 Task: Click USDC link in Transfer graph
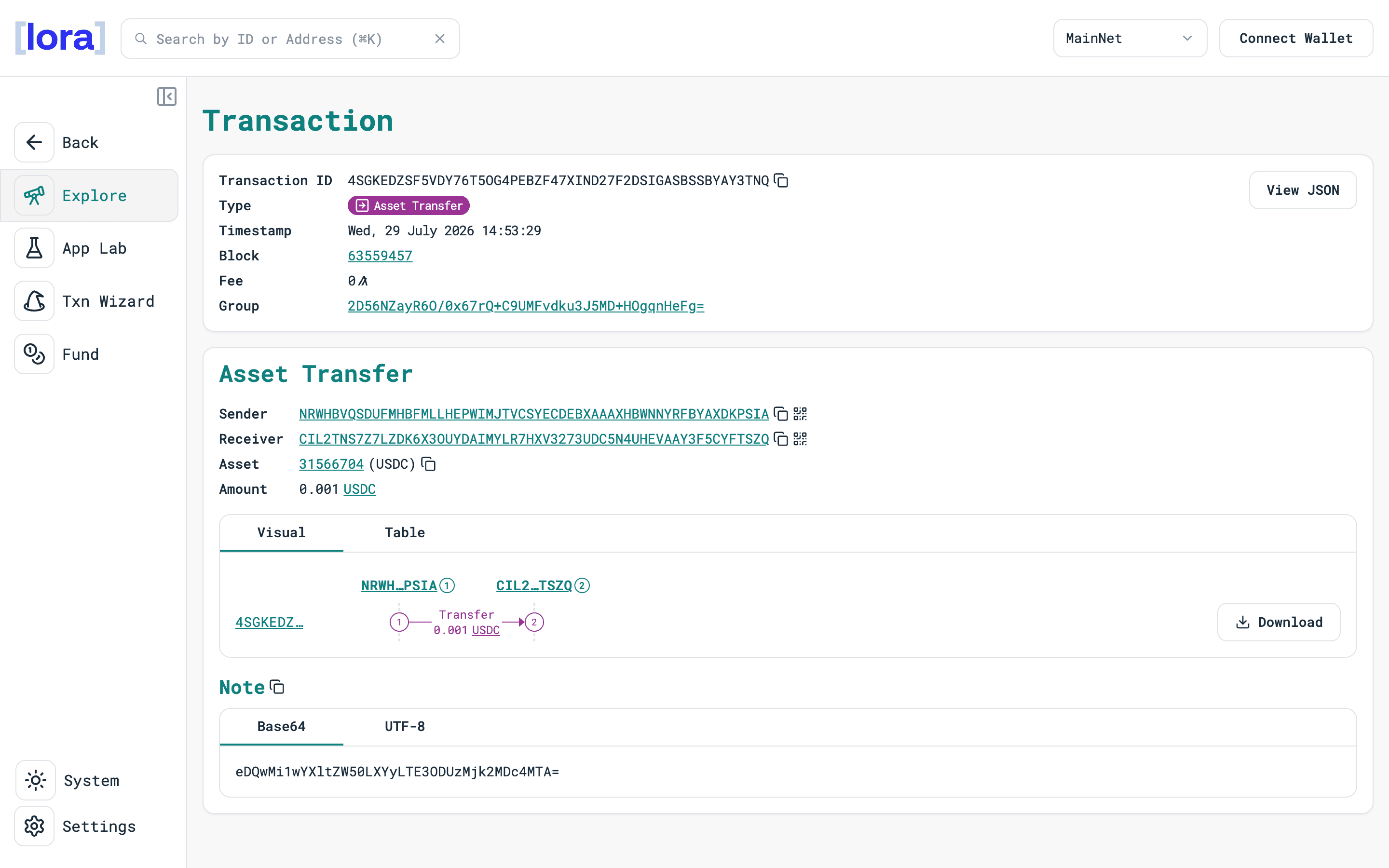486,630
